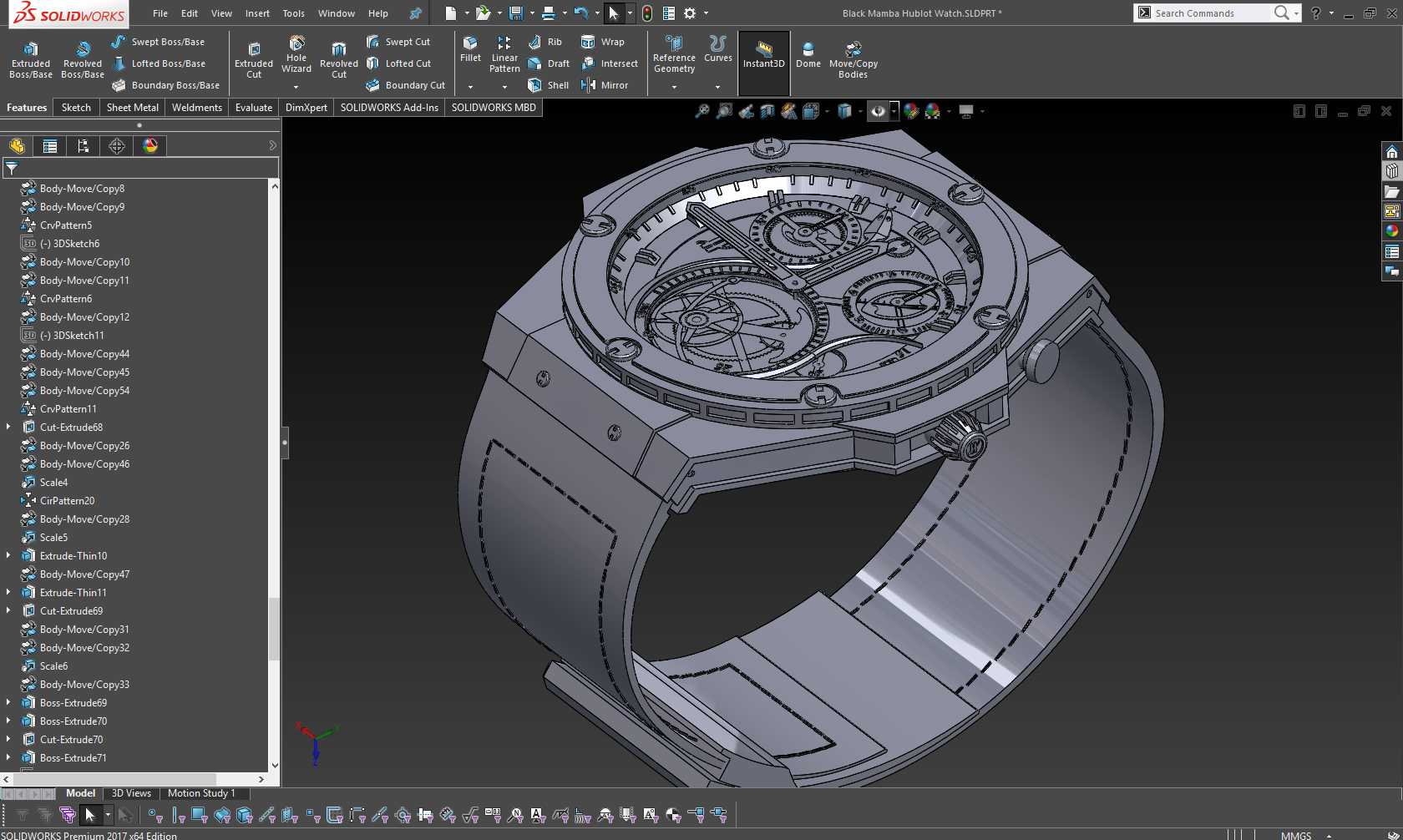Open the Appearances color wheel in task pane
The image size is (1403, 840).
(x=1391, y=231)
